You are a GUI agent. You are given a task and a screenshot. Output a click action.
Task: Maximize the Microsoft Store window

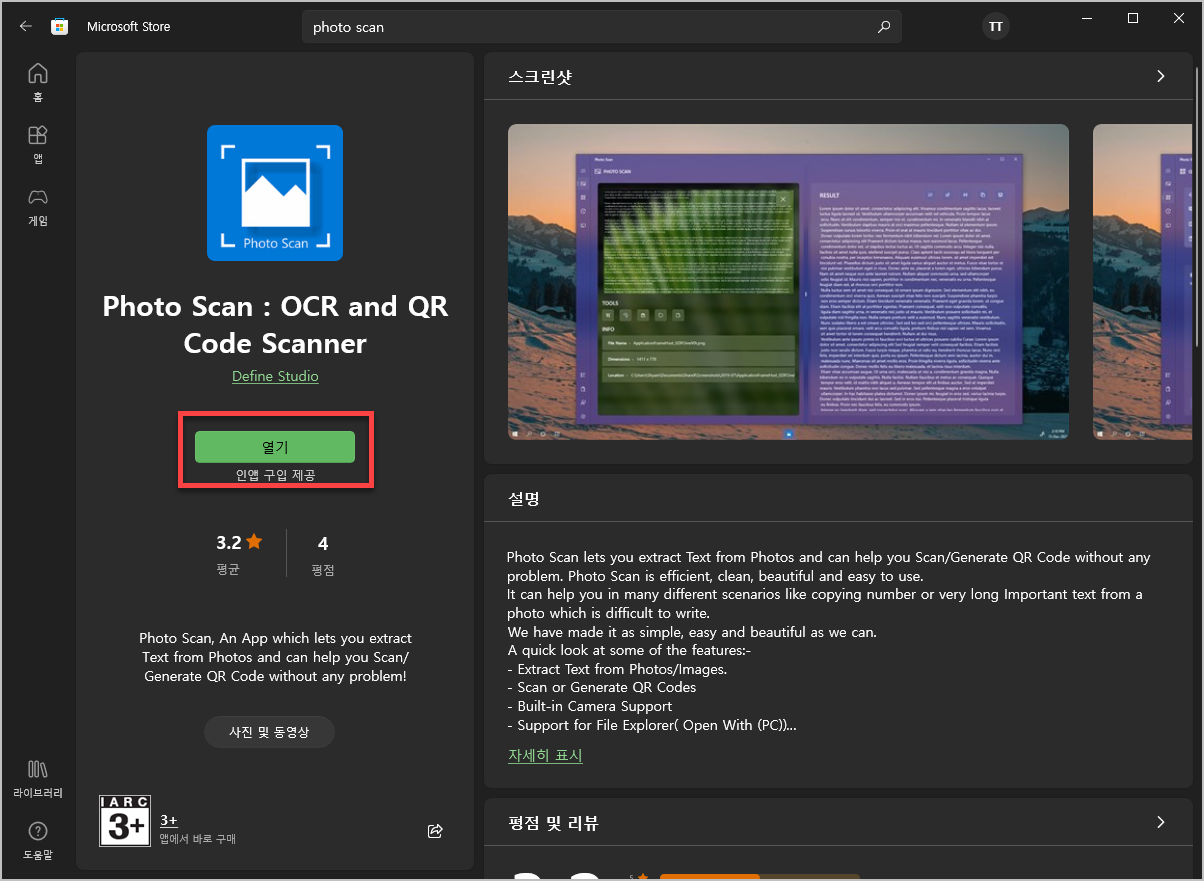(1133, 18)
